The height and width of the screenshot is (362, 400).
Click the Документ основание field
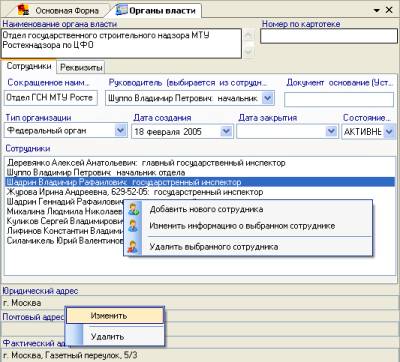pos(339,99)
